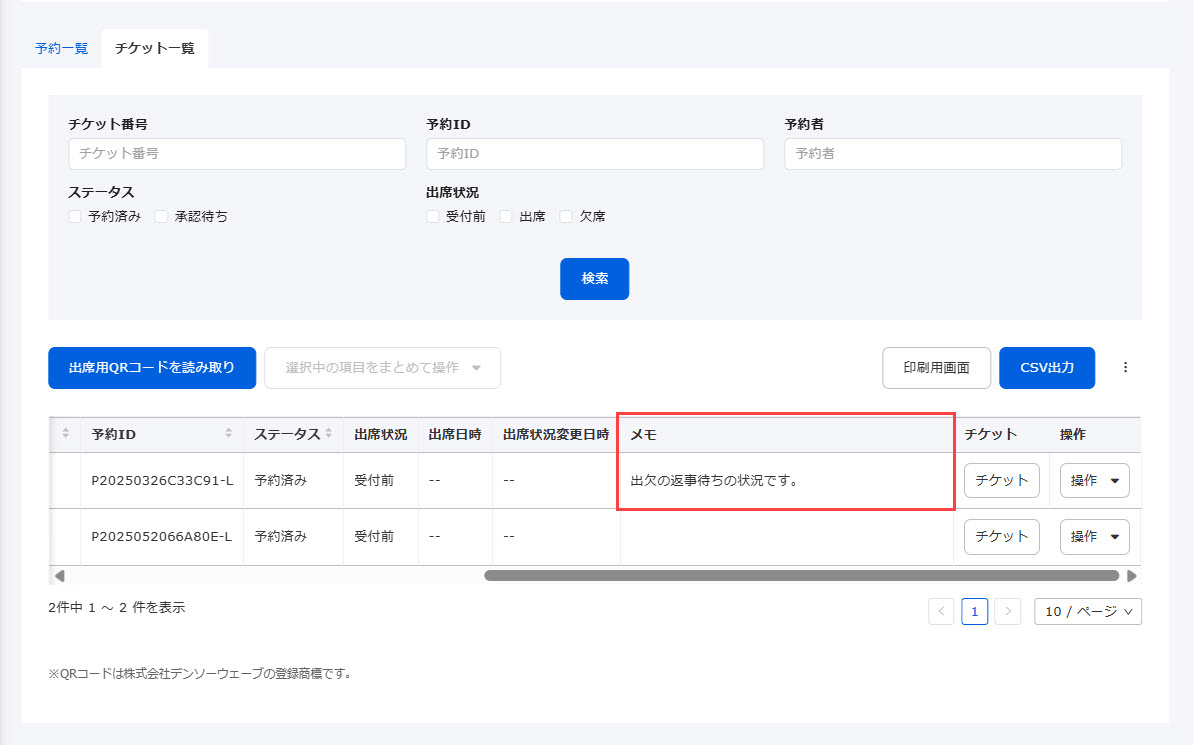The width and height of the screenshot is (1194, 745).
Task: Tick the 欠席 attendance checkbox
Action: [x=566, y=216]
